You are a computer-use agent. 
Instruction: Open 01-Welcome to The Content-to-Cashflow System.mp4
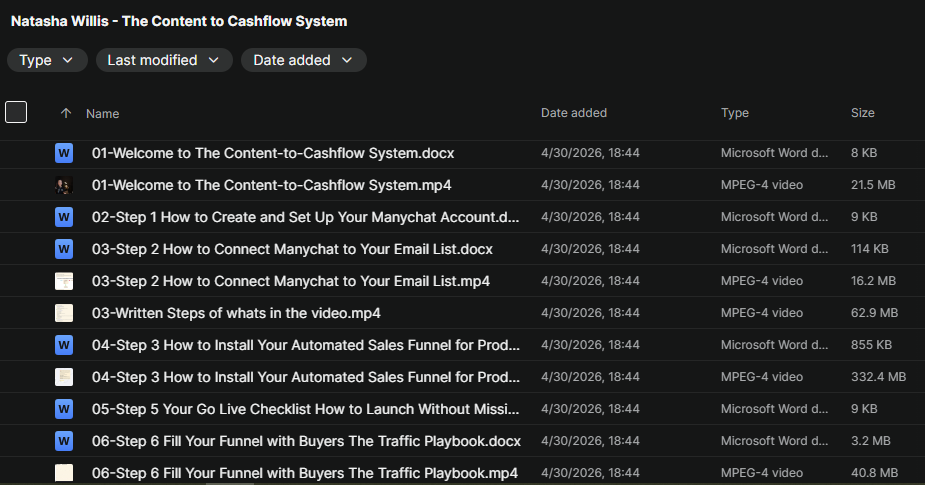pos(271,185)
